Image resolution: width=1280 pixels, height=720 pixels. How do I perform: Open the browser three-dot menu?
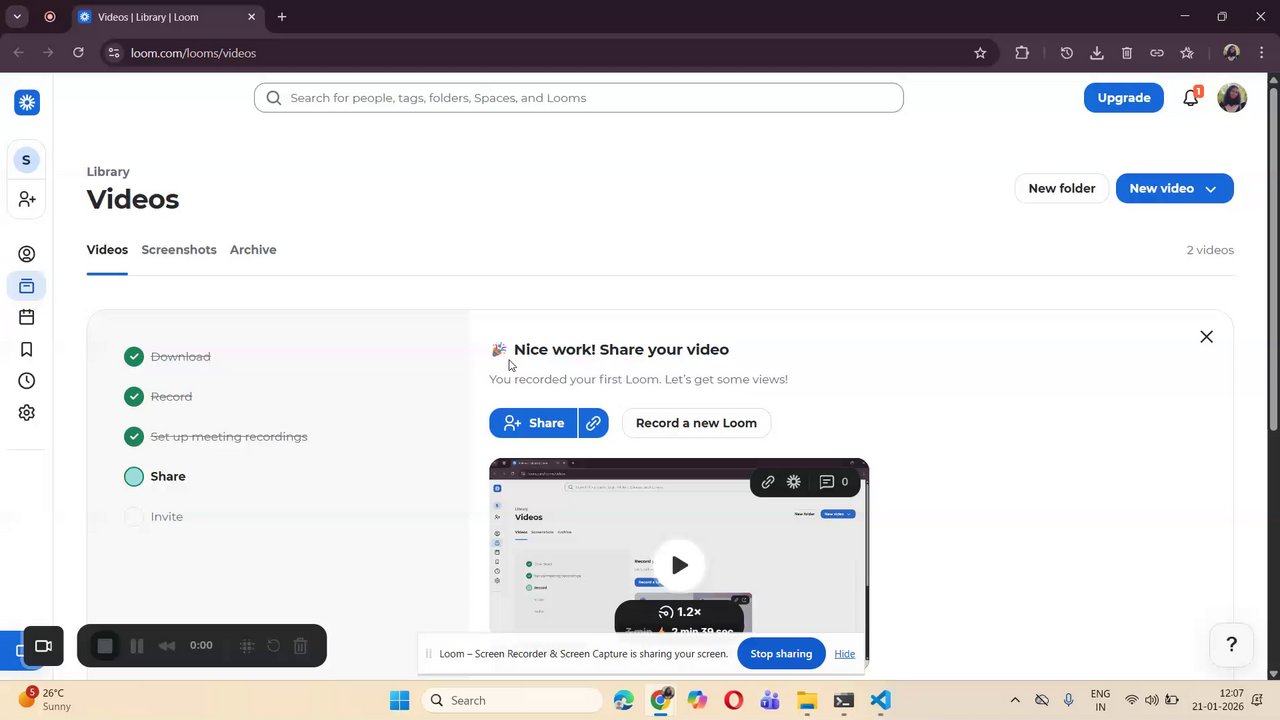tap(1261, 53)
